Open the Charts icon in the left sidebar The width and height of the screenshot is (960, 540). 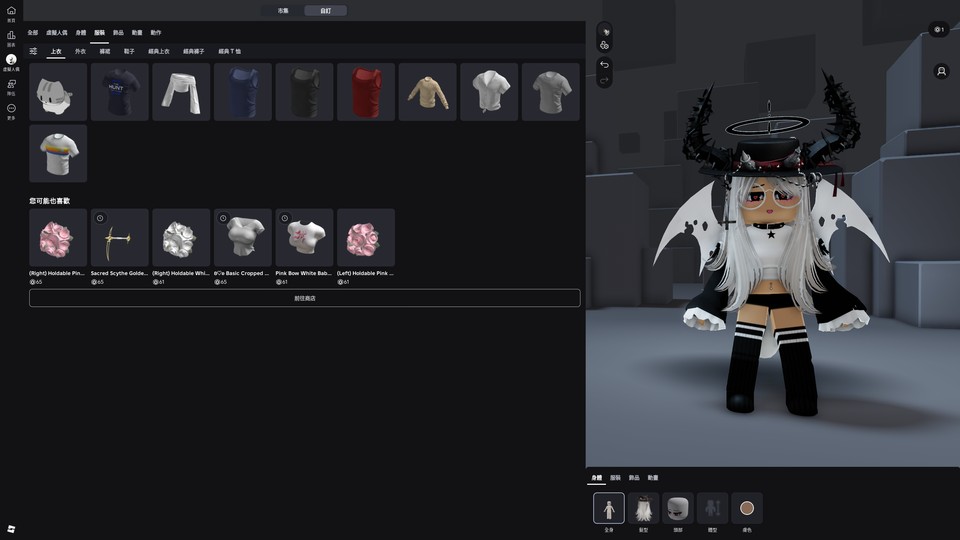[x=11, y=37]
